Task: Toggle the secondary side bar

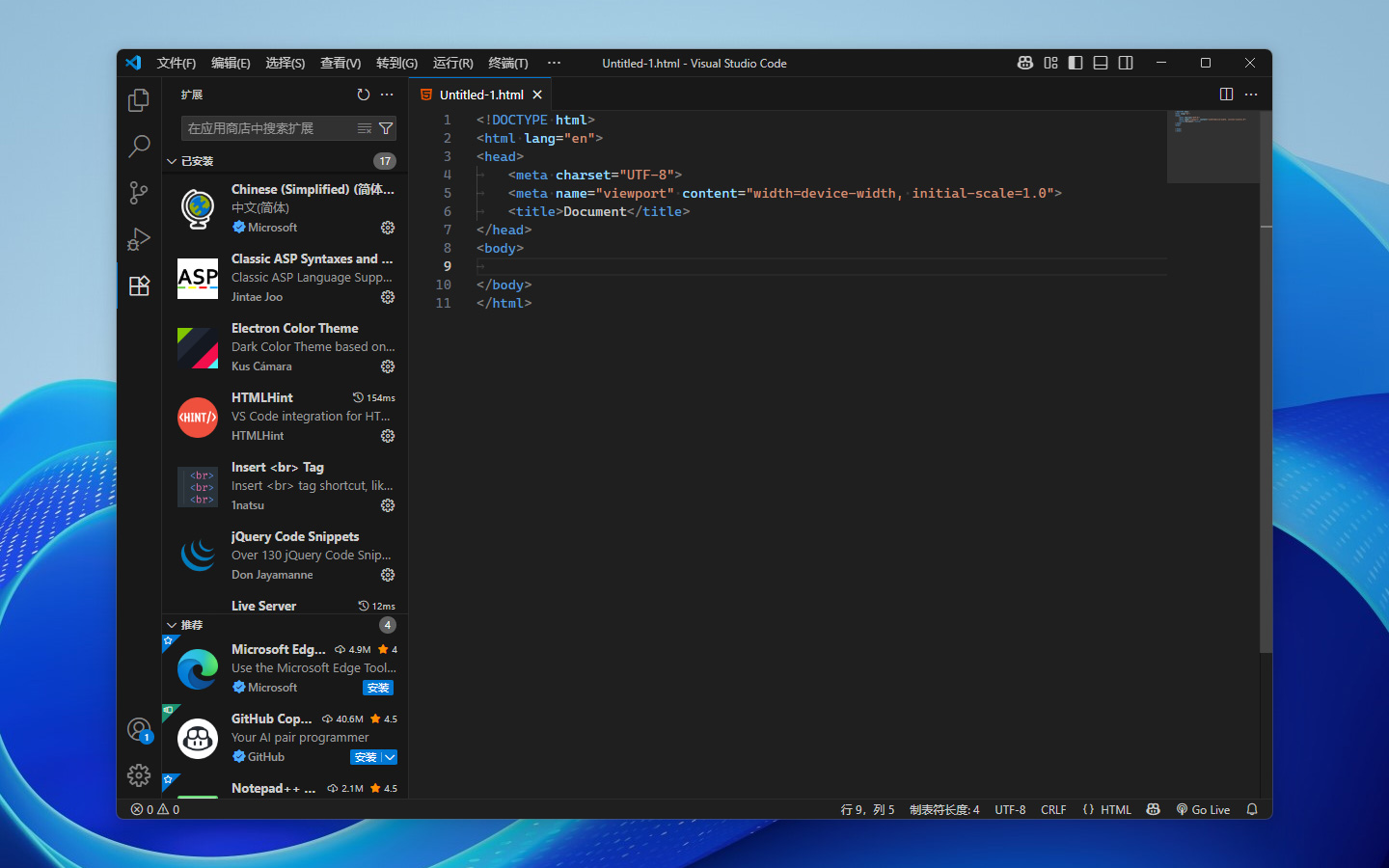Action: (1126, 63)
